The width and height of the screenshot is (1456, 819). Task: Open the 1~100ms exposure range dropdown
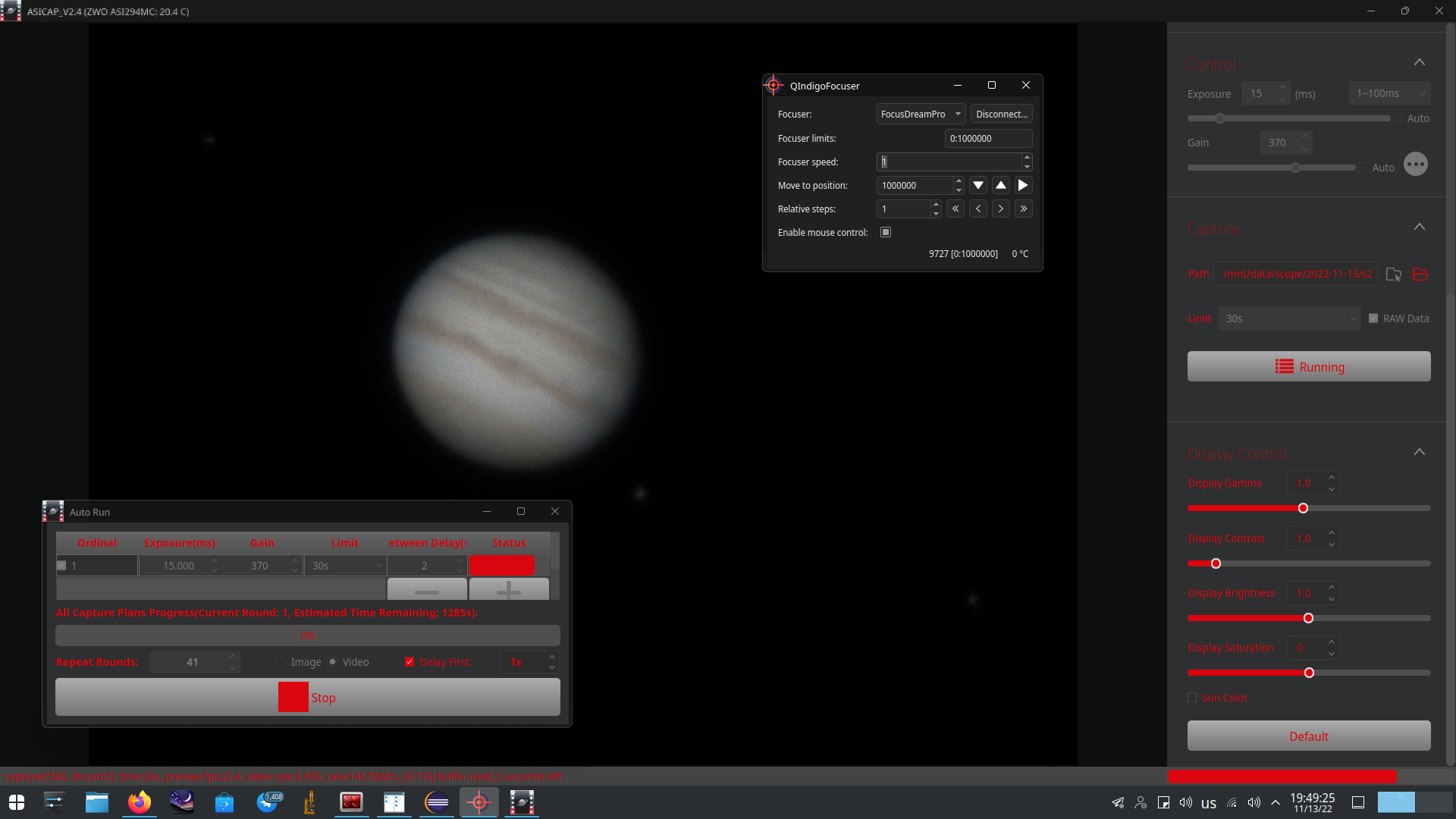(1389, 93)
